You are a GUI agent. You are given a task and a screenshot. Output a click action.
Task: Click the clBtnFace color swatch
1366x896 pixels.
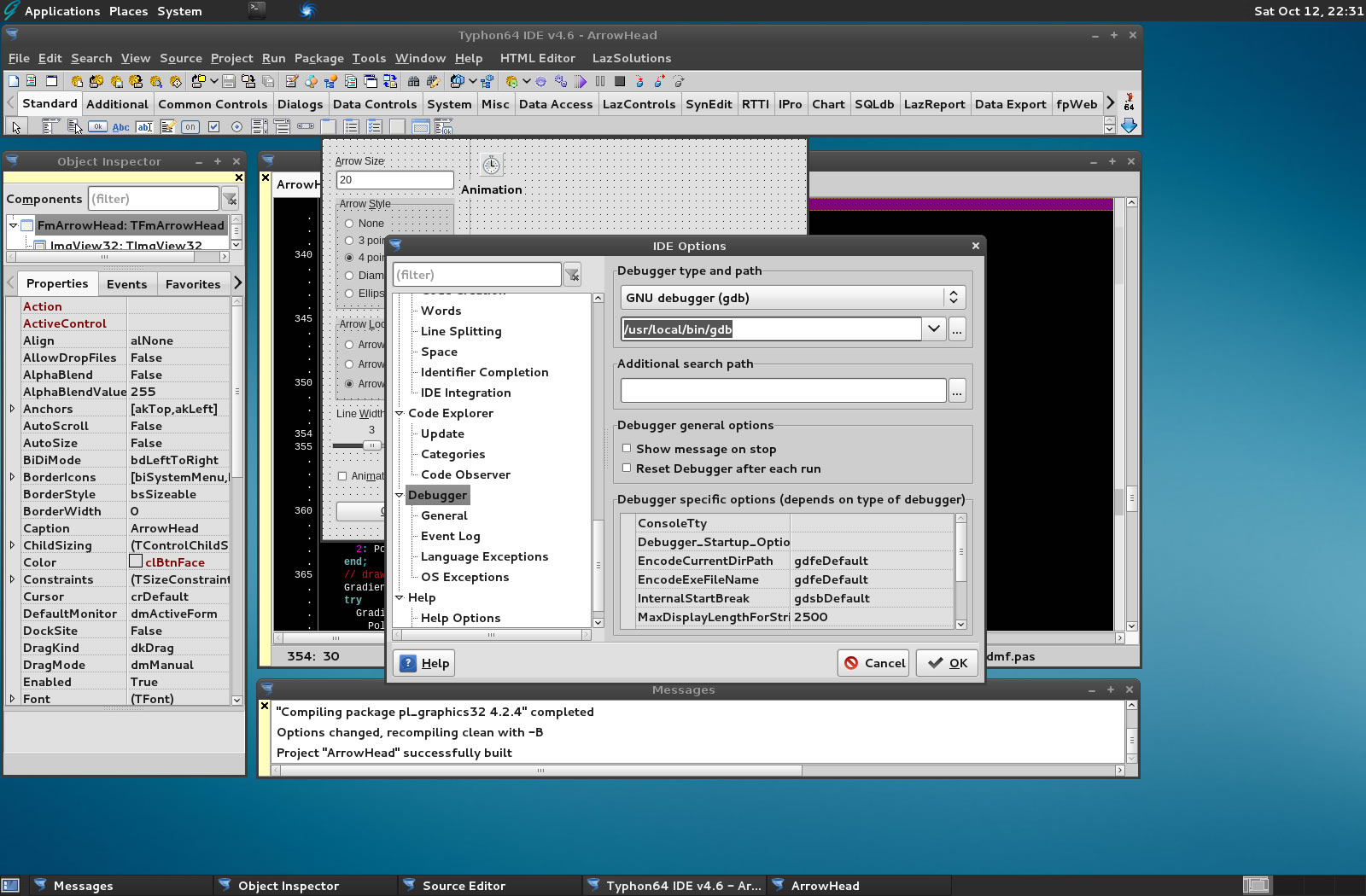coord(135,561)
